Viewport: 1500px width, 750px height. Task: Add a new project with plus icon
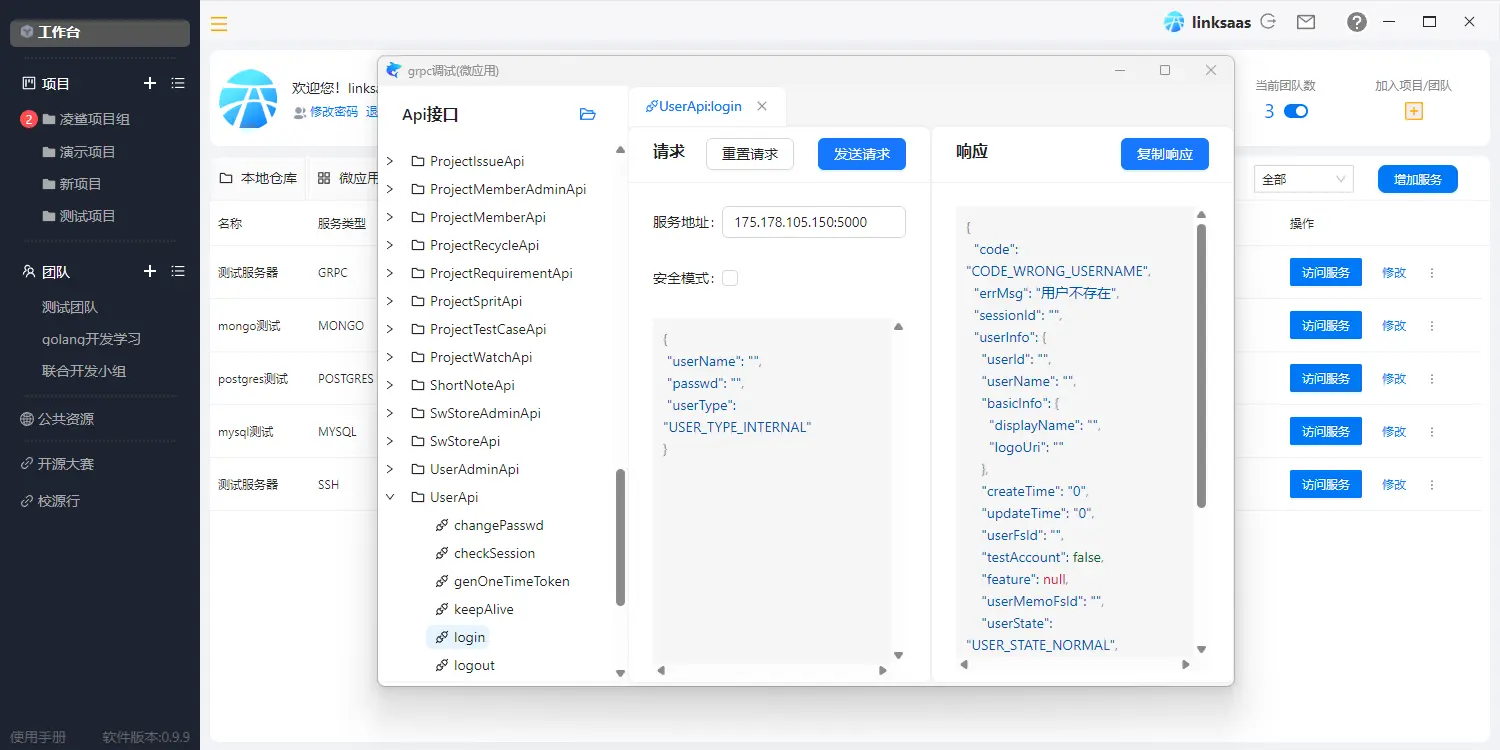[150, 84]
